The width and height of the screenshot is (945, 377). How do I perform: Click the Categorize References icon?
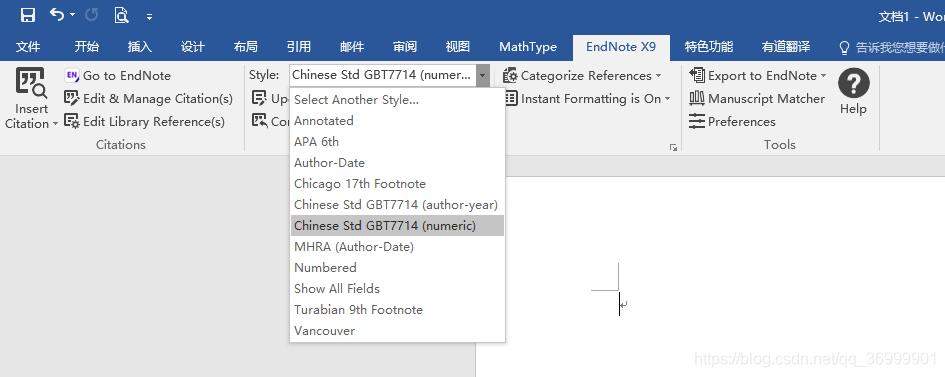[x=510, y=76]
